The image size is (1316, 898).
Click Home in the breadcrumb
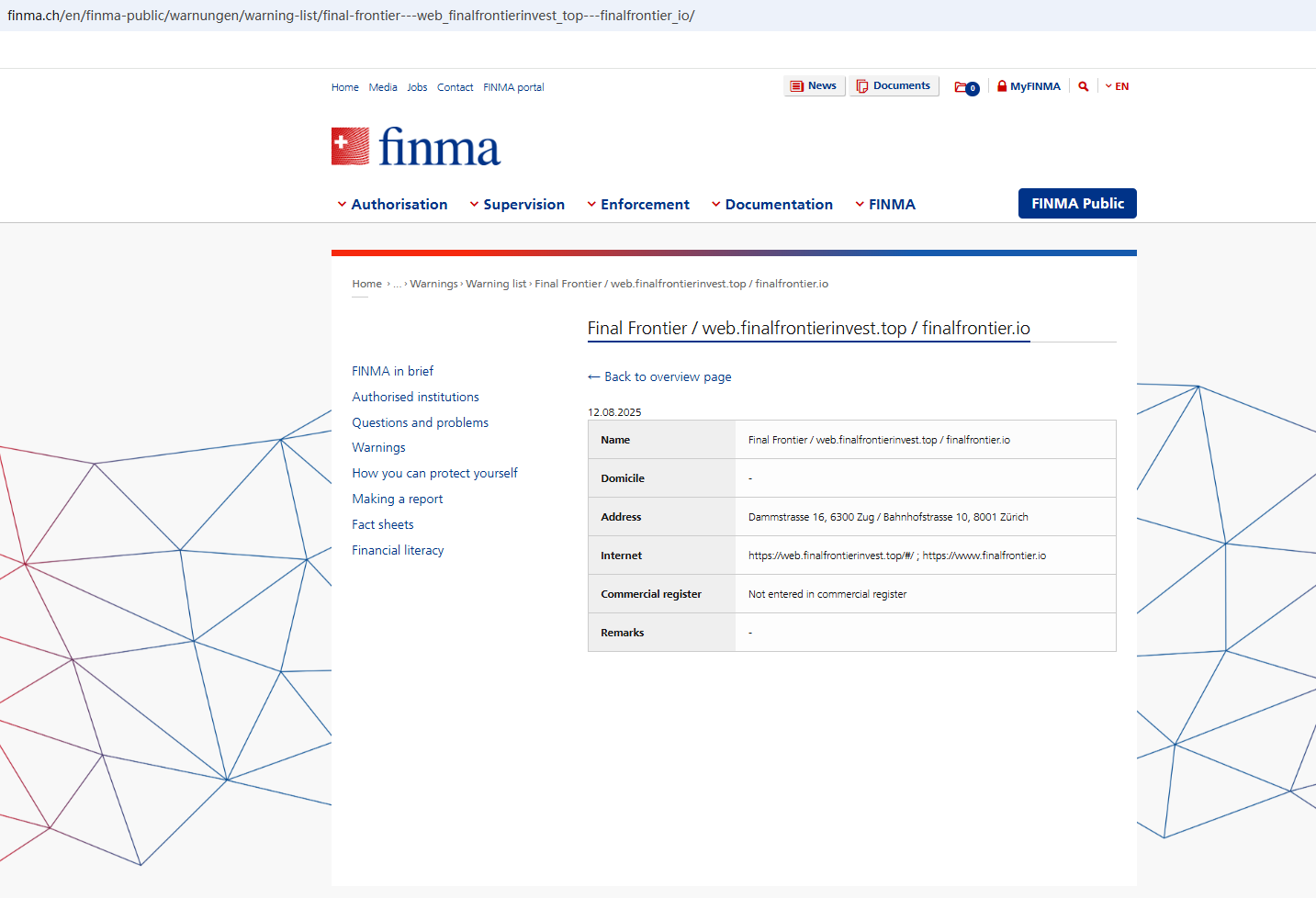pos(366,284)
